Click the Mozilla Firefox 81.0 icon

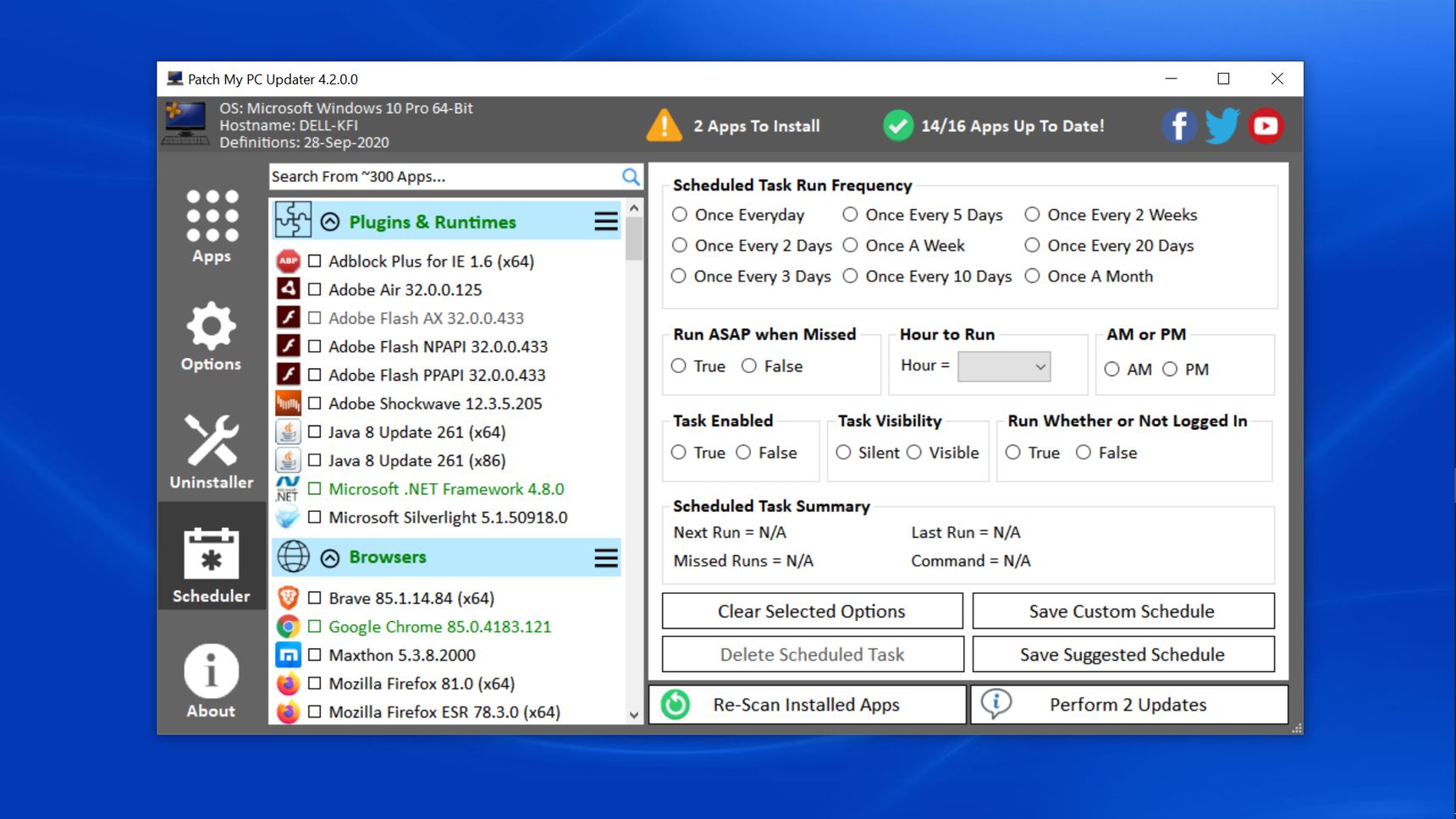click(288, 683)
